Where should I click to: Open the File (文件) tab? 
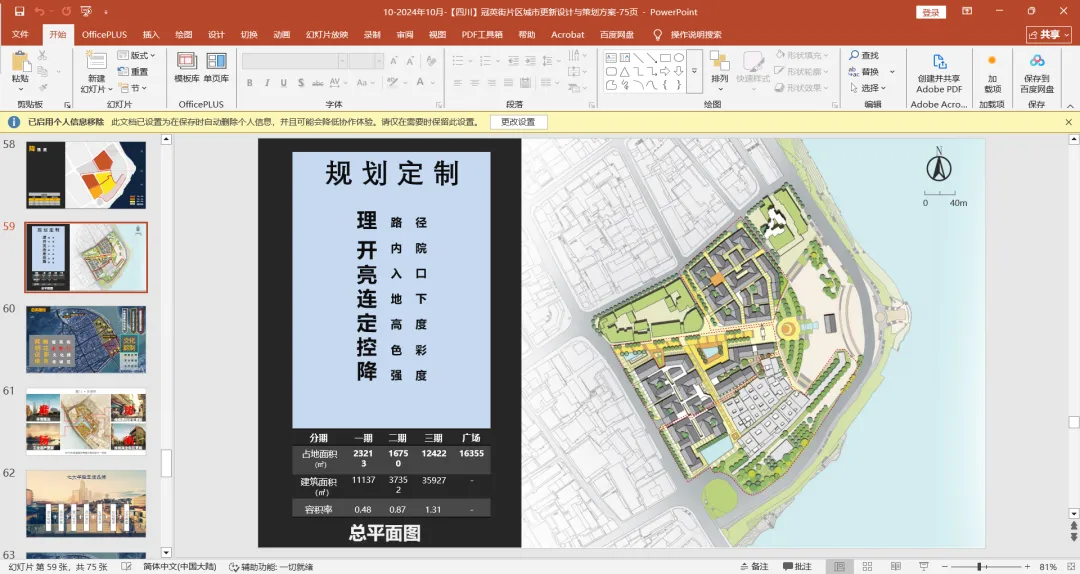coord(21,34)
